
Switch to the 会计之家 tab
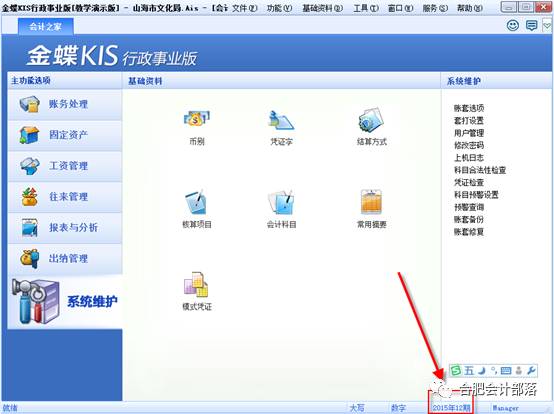(46, 26)
